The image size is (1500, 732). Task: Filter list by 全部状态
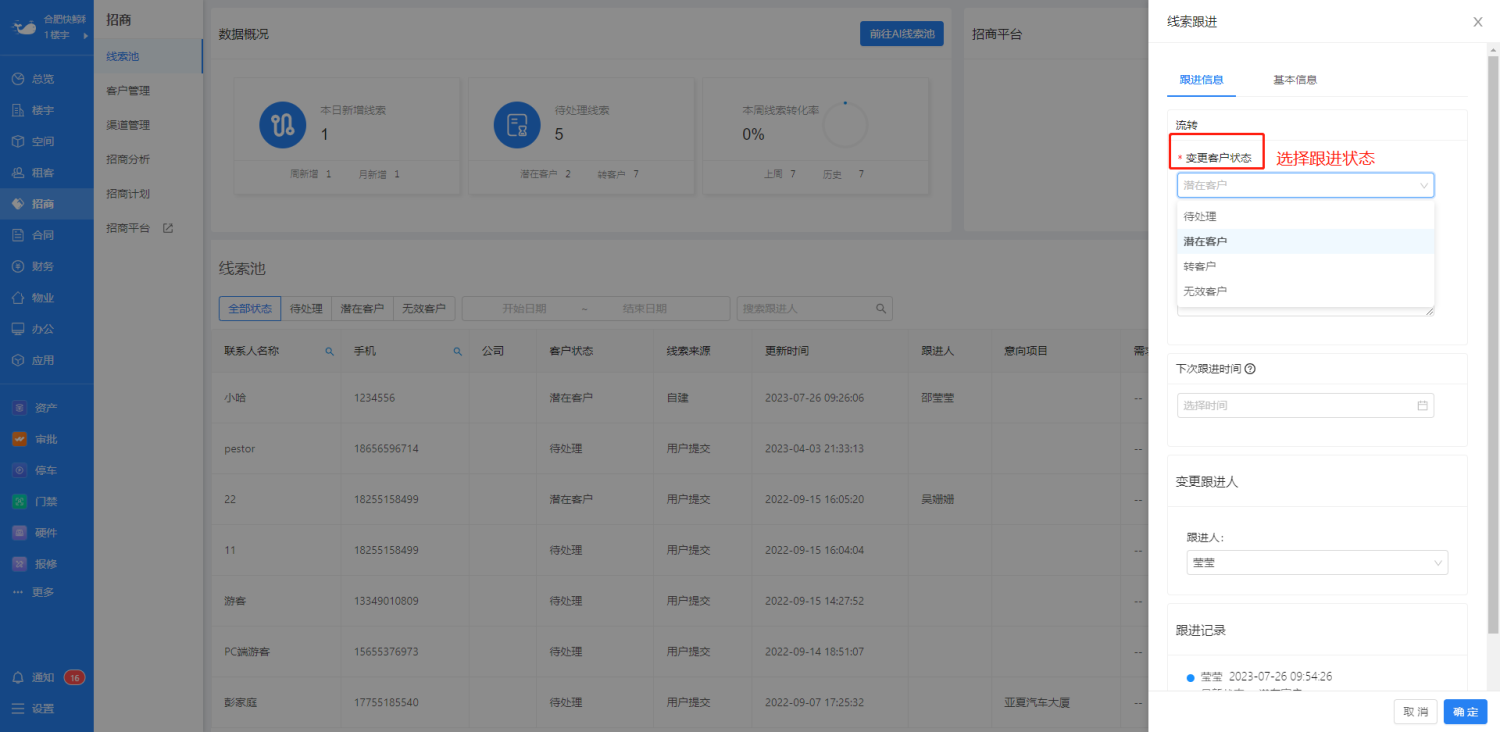pos(249,308)
